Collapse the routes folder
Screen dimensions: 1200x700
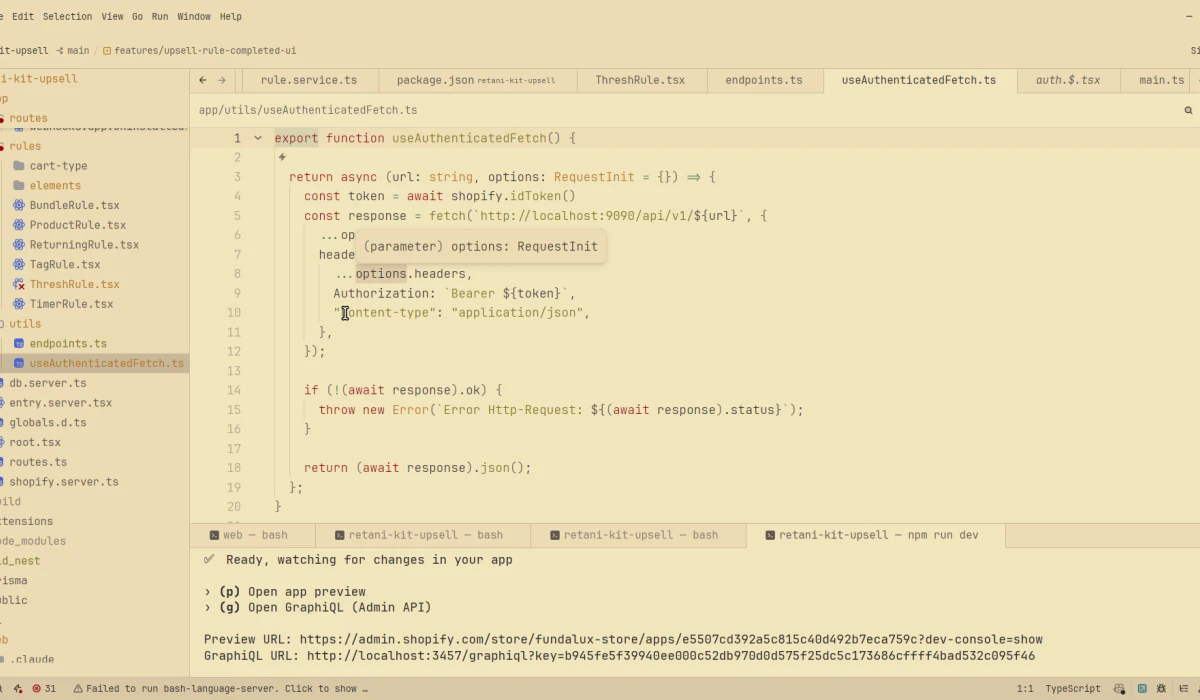pos(28,118)
